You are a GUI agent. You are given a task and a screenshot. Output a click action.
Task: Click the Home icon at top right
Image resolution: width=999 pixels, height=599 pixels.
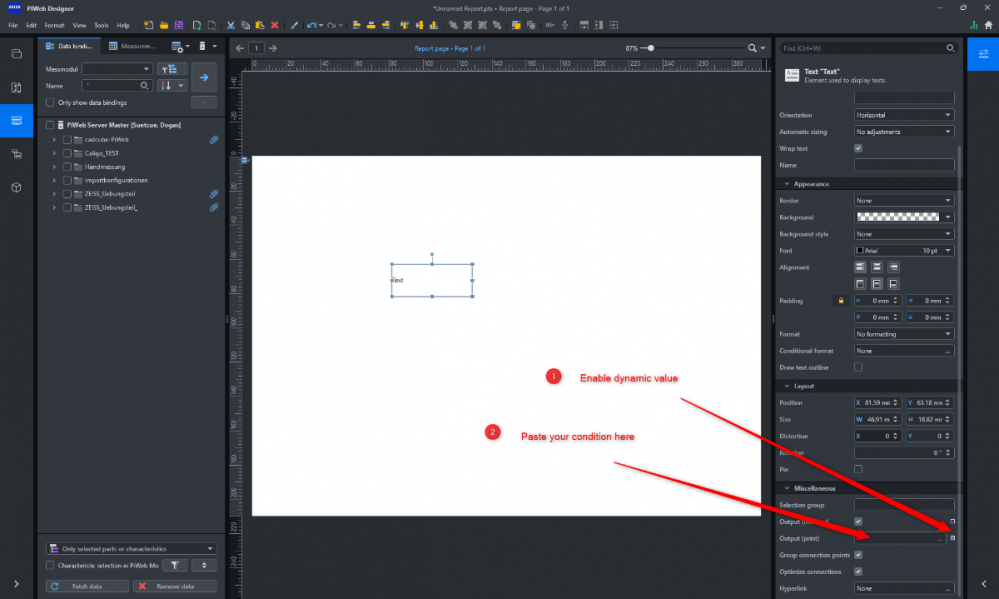pos(989,24)
